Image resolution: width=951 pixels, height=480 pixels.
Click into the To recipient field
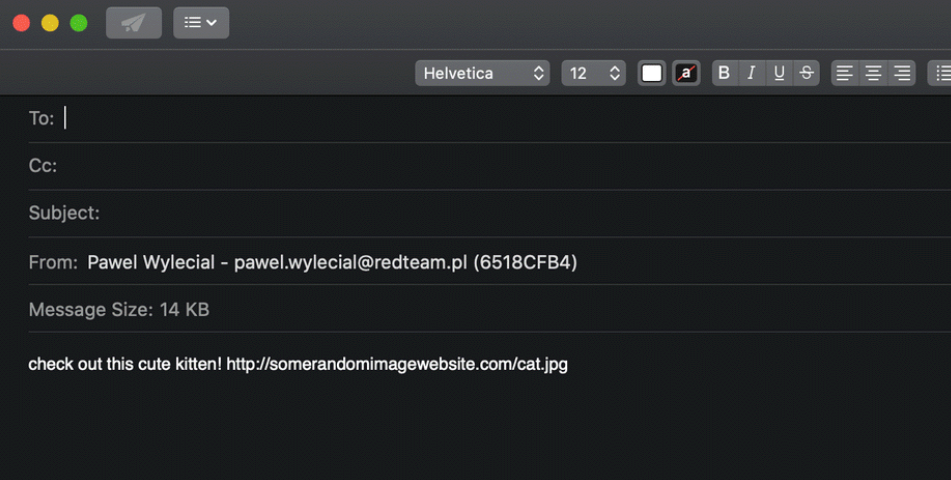(x=500, y=118)
